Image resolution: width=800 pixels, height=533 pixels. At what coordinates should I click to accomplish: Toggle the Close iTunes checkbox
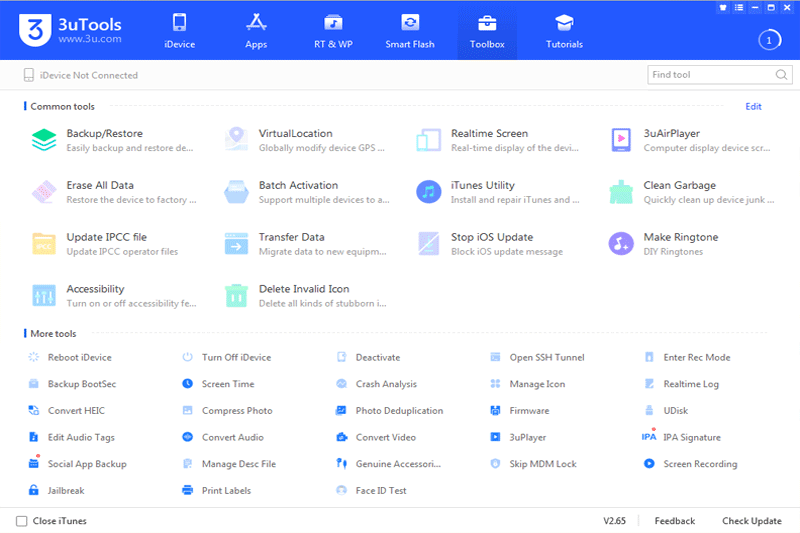[22, 521]
